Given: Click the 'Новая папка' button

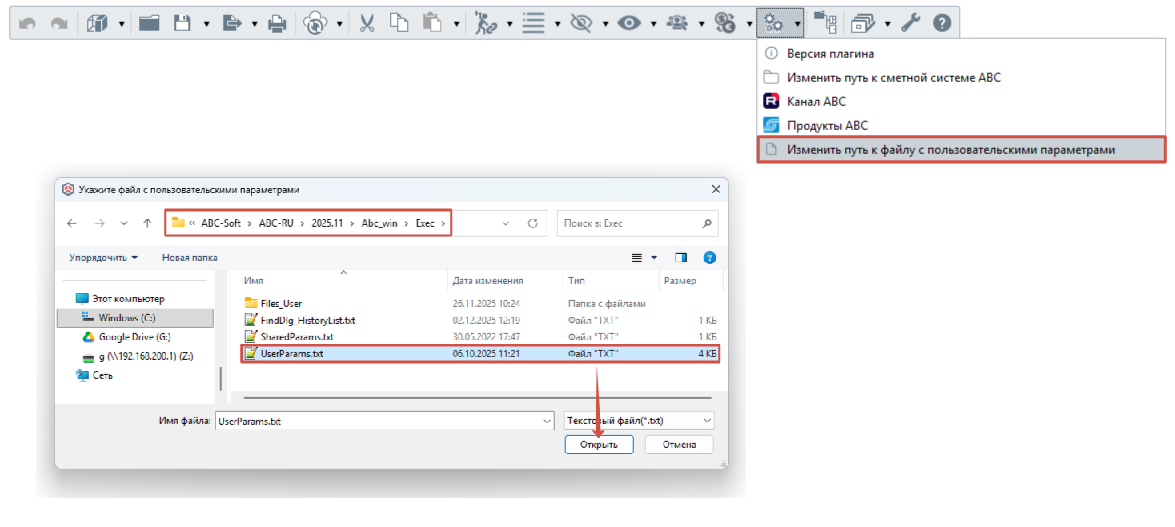Looking at the screenshot, I should coord(190,257).
